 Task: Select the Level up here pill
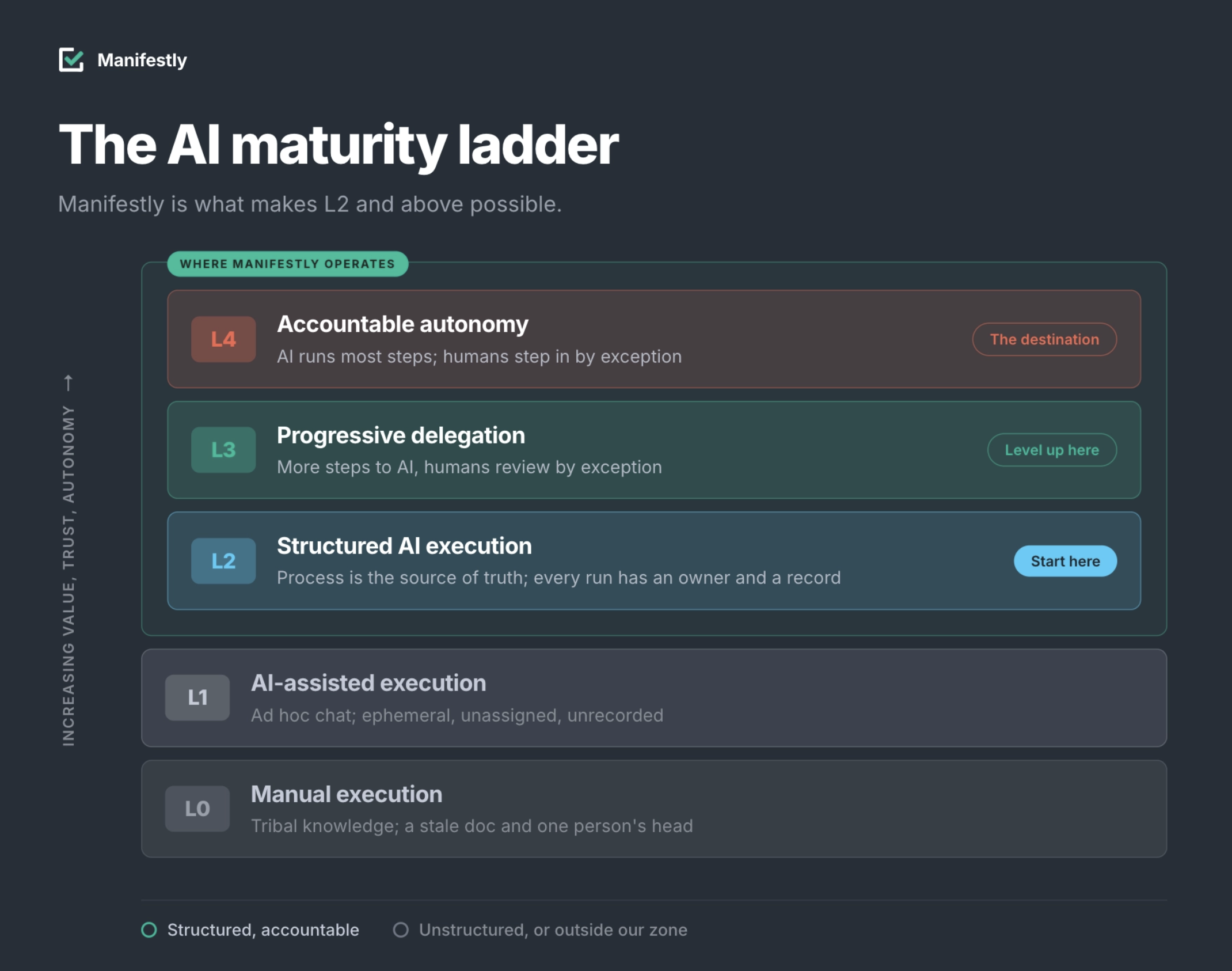click(1052, 450)
